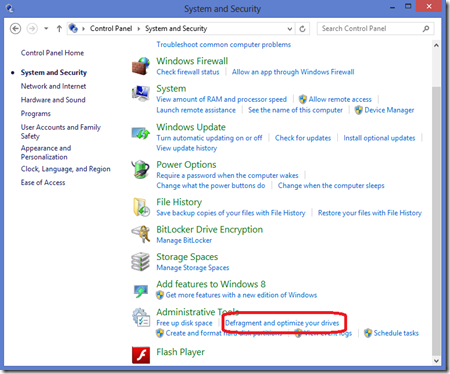Click the Flash Player red icon
450x374 pixels.
point(141,355)
